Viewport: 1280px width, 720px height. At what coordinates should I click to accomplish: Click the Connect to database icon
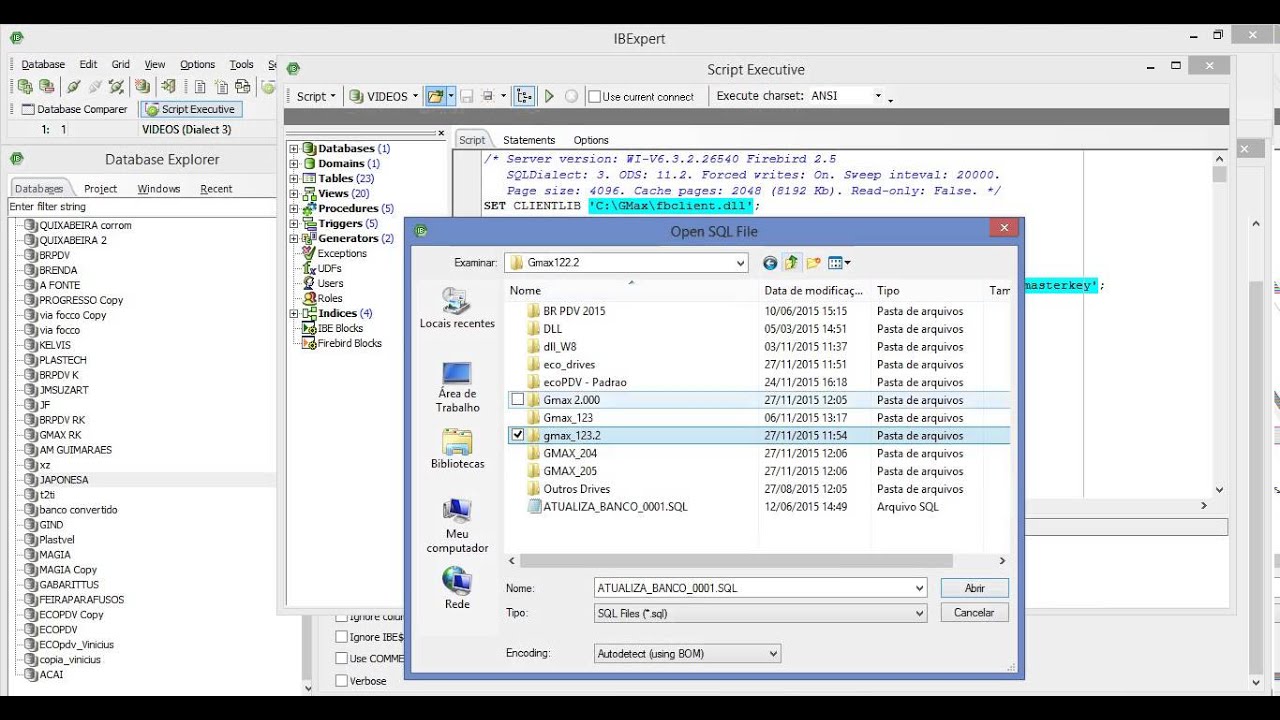tap(73, 87)
